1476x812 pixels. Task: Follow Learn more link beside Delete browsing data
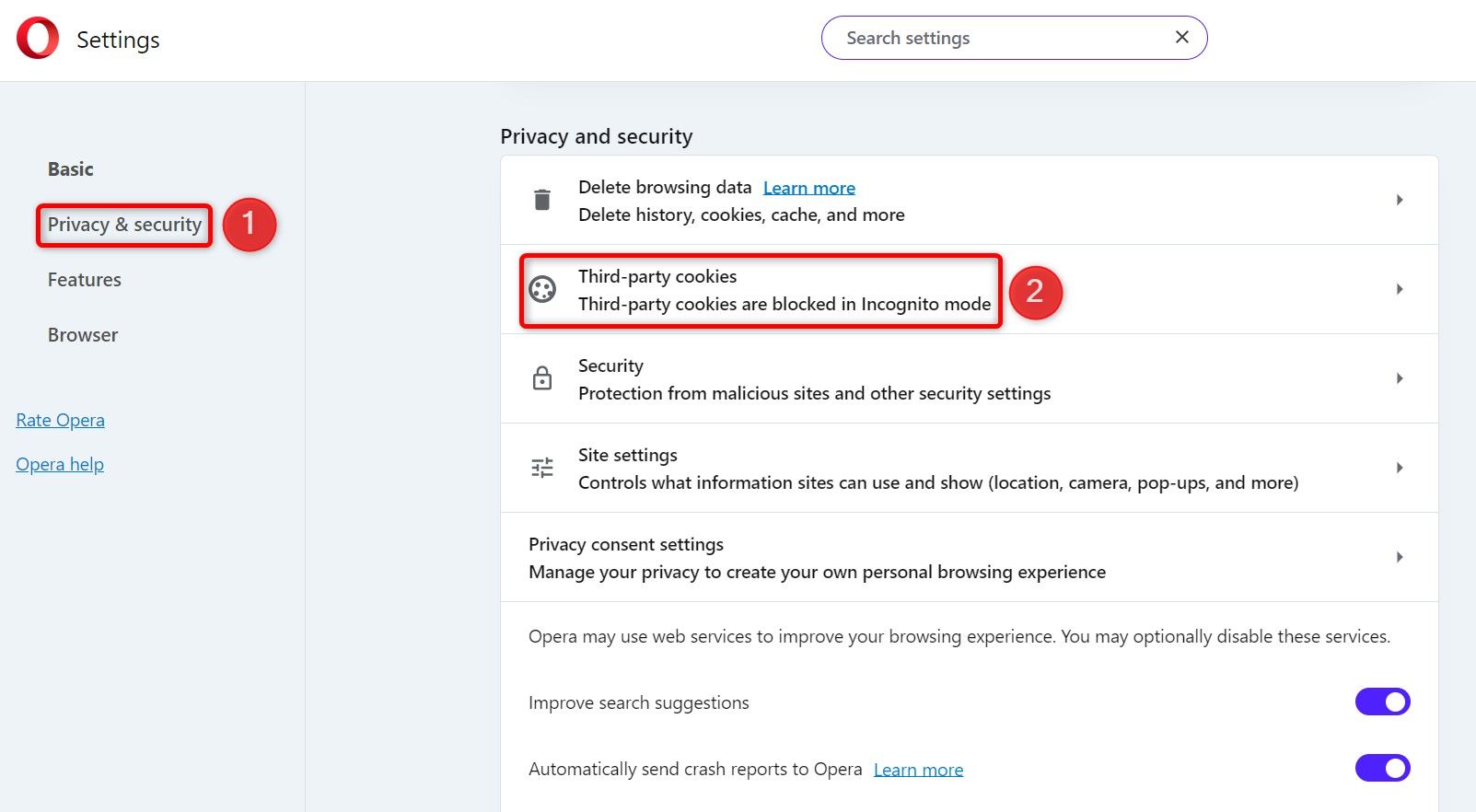click(x=809, y=188)
